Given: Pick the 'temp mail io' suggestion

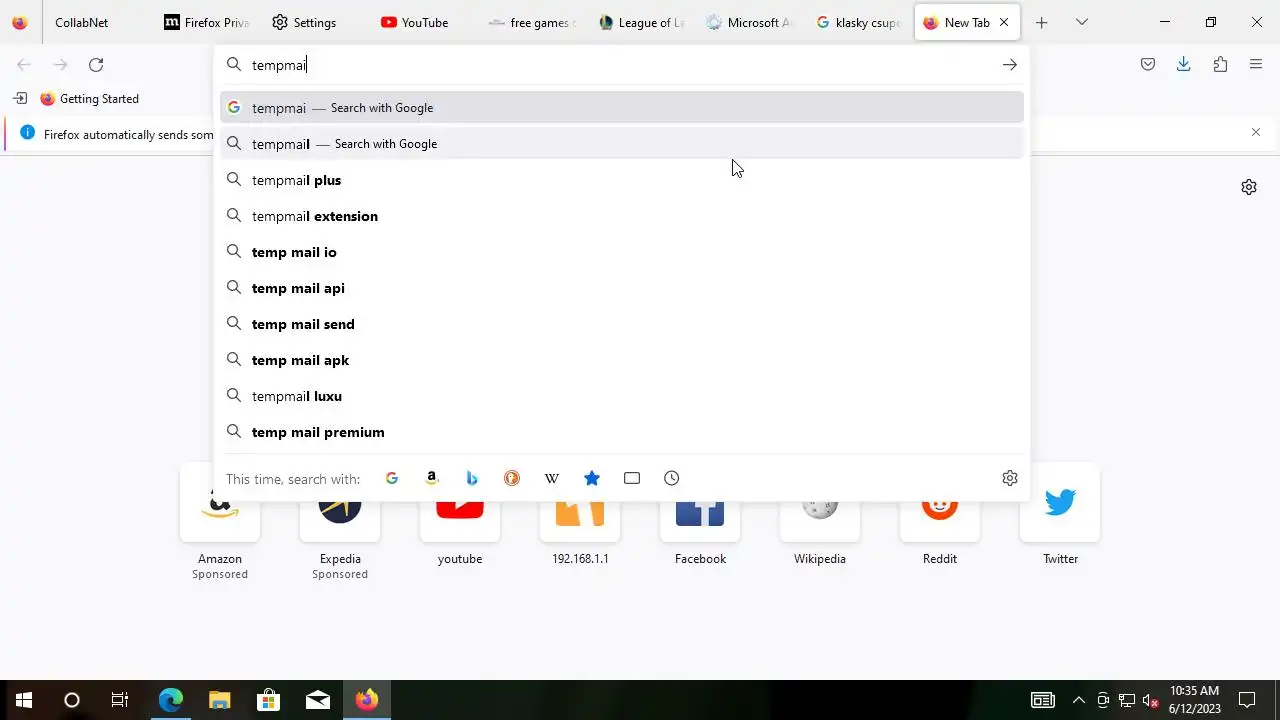Looking at the screenshot, I should [x=622, y=252].
